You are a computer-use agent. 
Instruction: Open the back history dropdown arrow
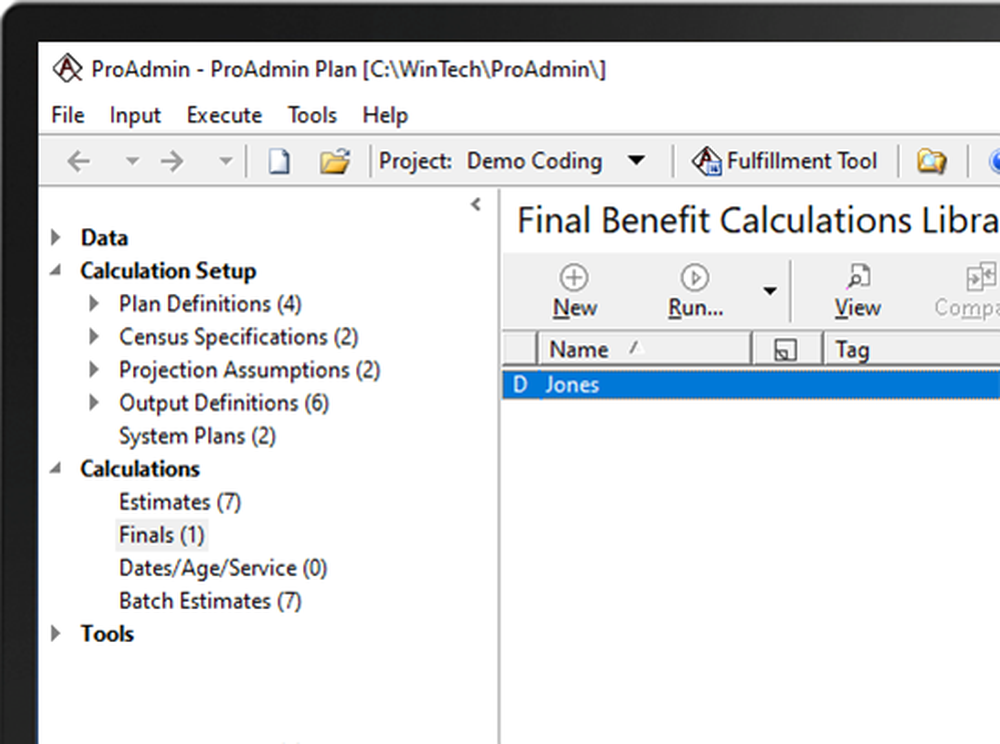132,161
